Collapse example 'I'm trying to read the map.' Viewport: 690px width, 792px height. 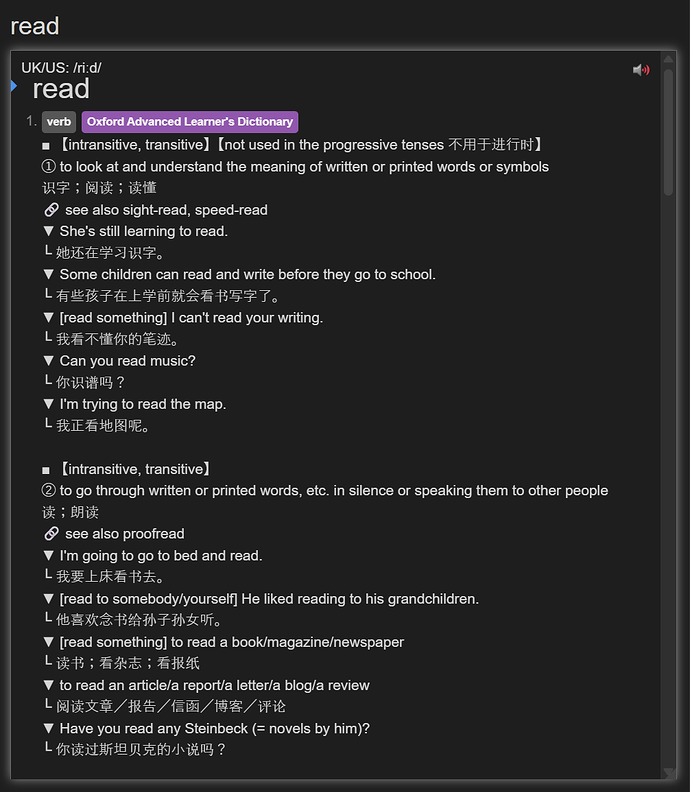click(x=48, y=404)
